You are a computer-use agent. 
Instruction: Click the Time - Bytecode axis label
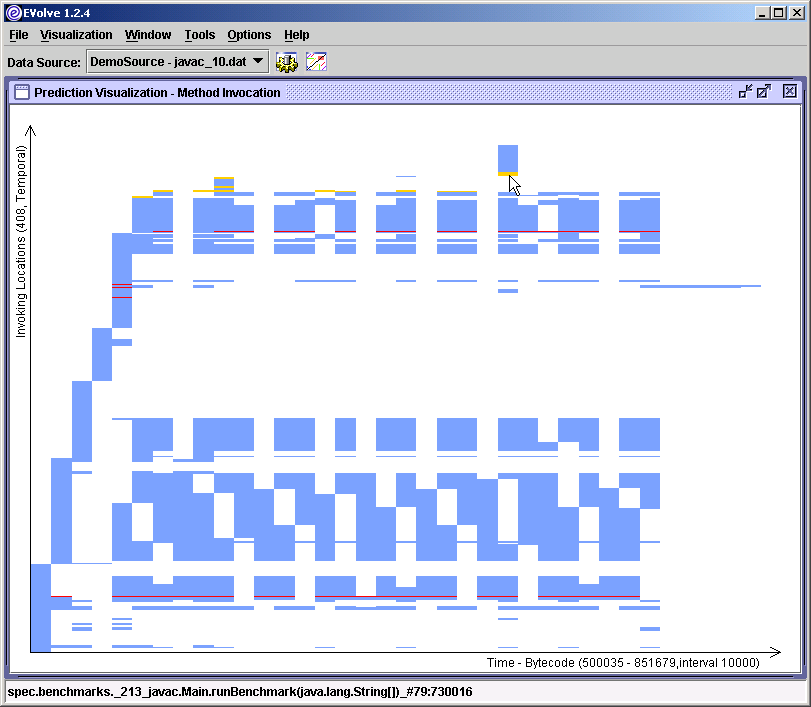point(623,663)
